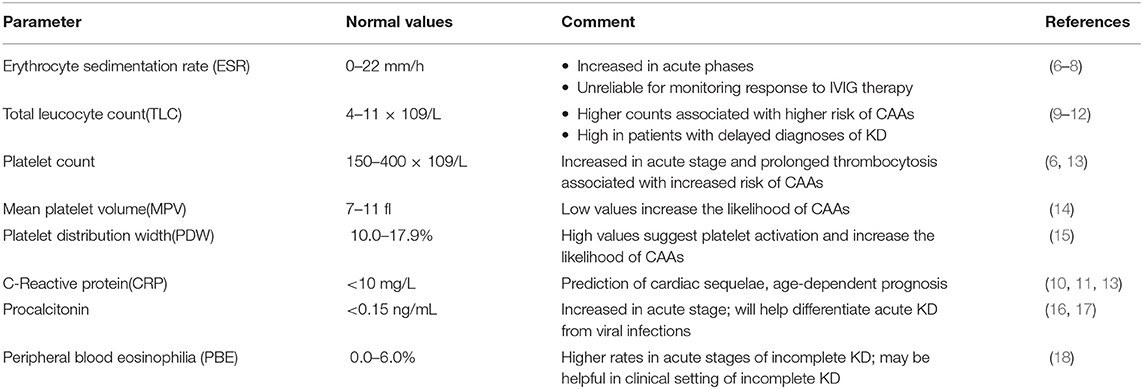Click the 'Increased in acute phases' bullet

pyautogui.click(x=642, y=65)
